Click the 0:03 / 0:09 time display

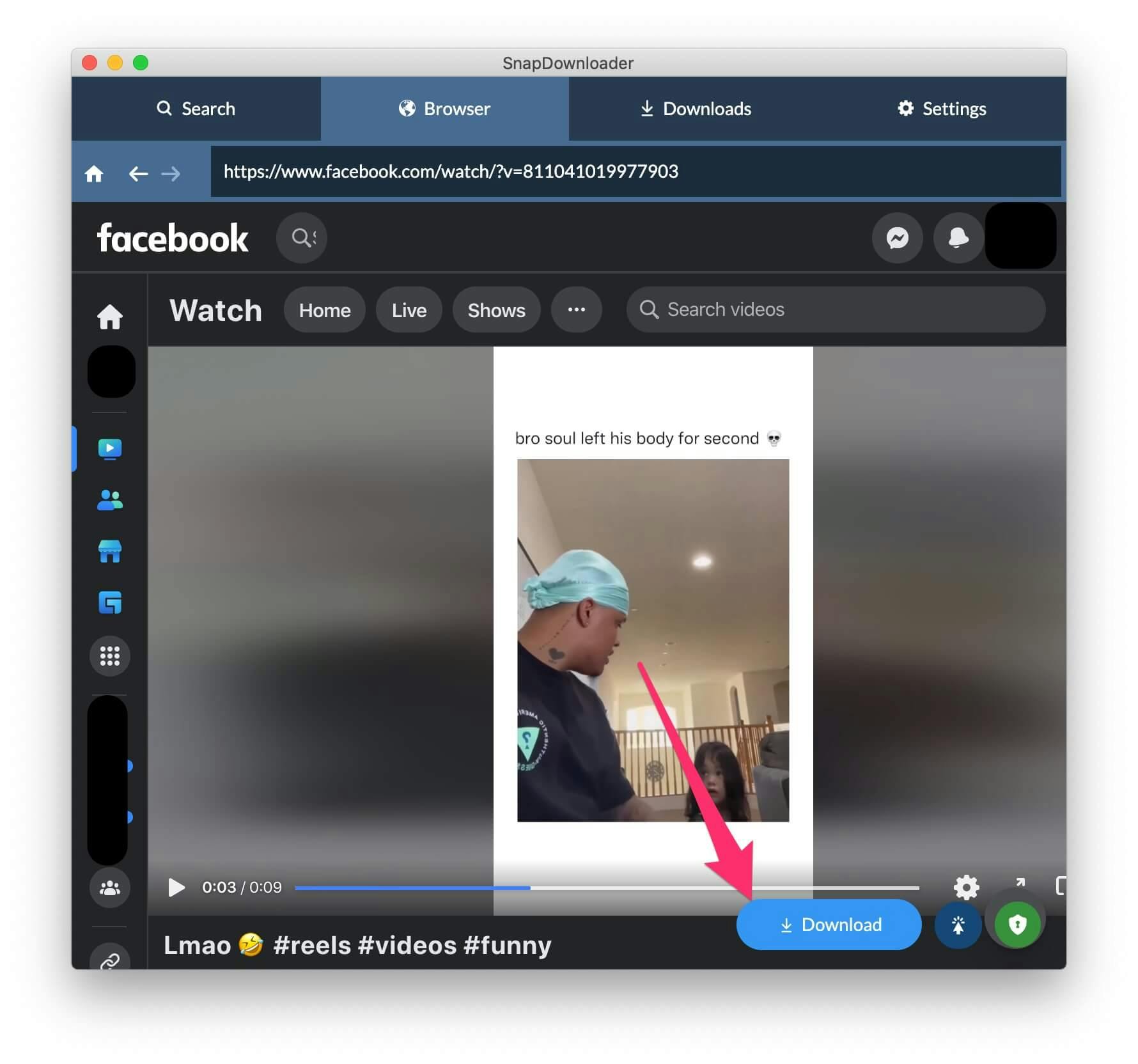[x=242, y=888]
